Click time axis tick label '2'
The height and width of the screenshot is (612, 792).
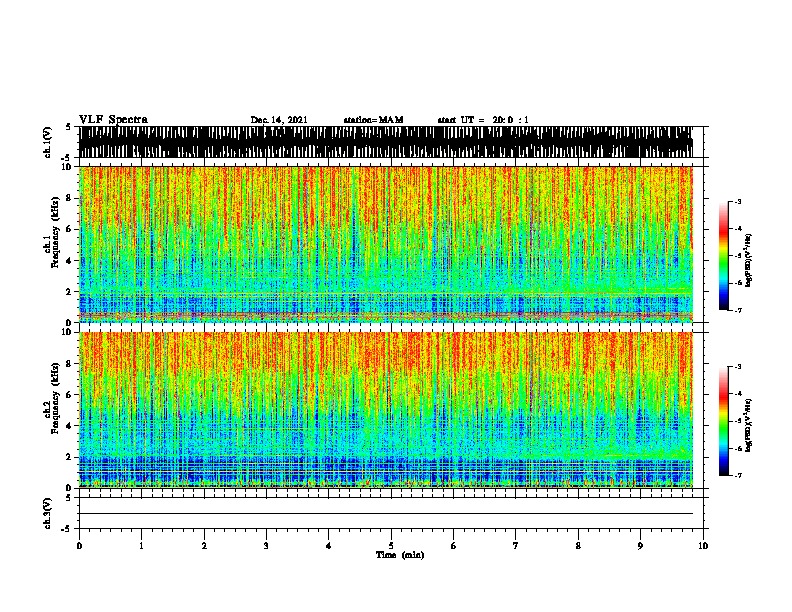(204, 546)
